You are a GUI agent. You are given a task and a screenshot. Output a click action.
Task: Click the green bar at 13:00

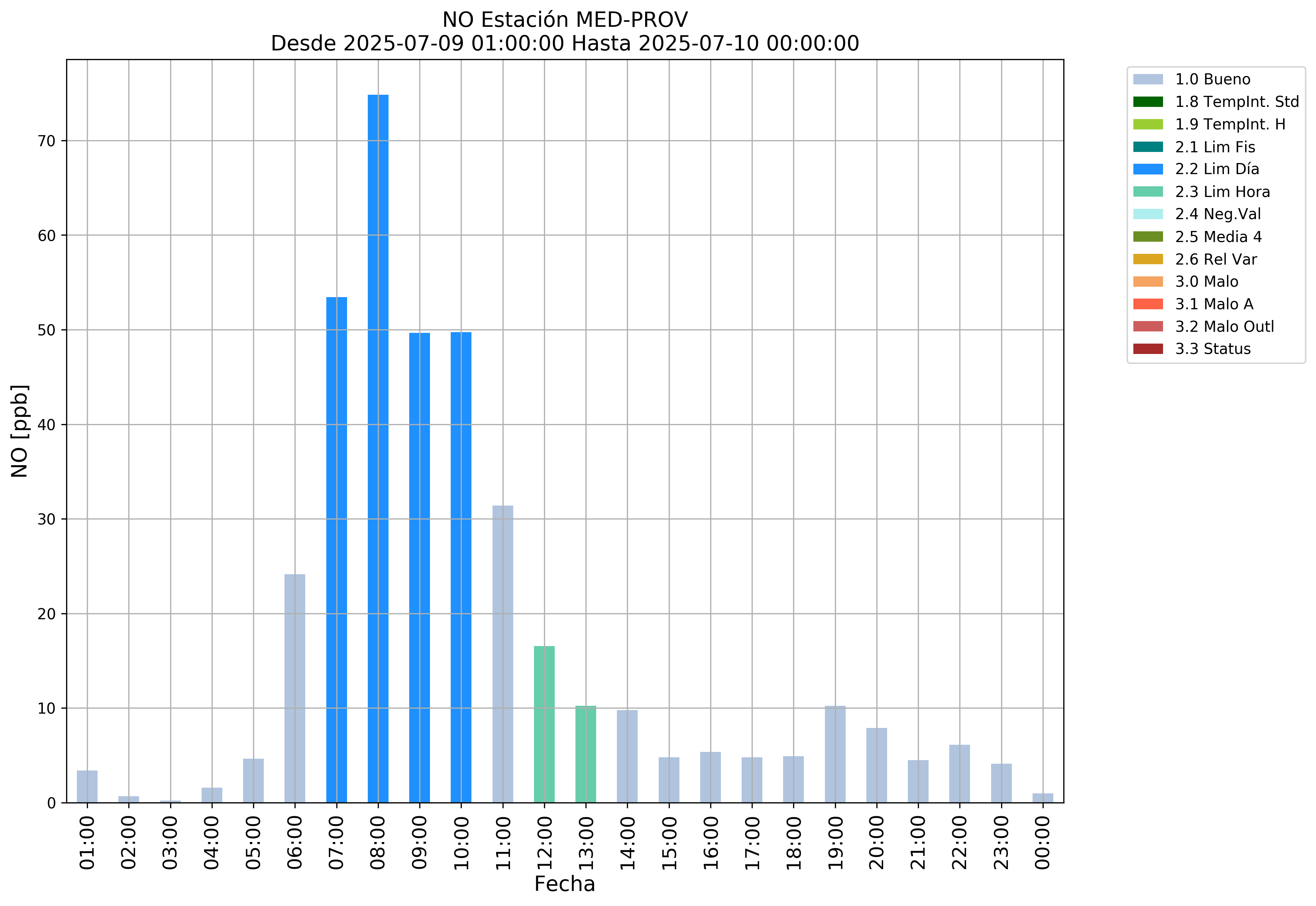tap(586, 754)
